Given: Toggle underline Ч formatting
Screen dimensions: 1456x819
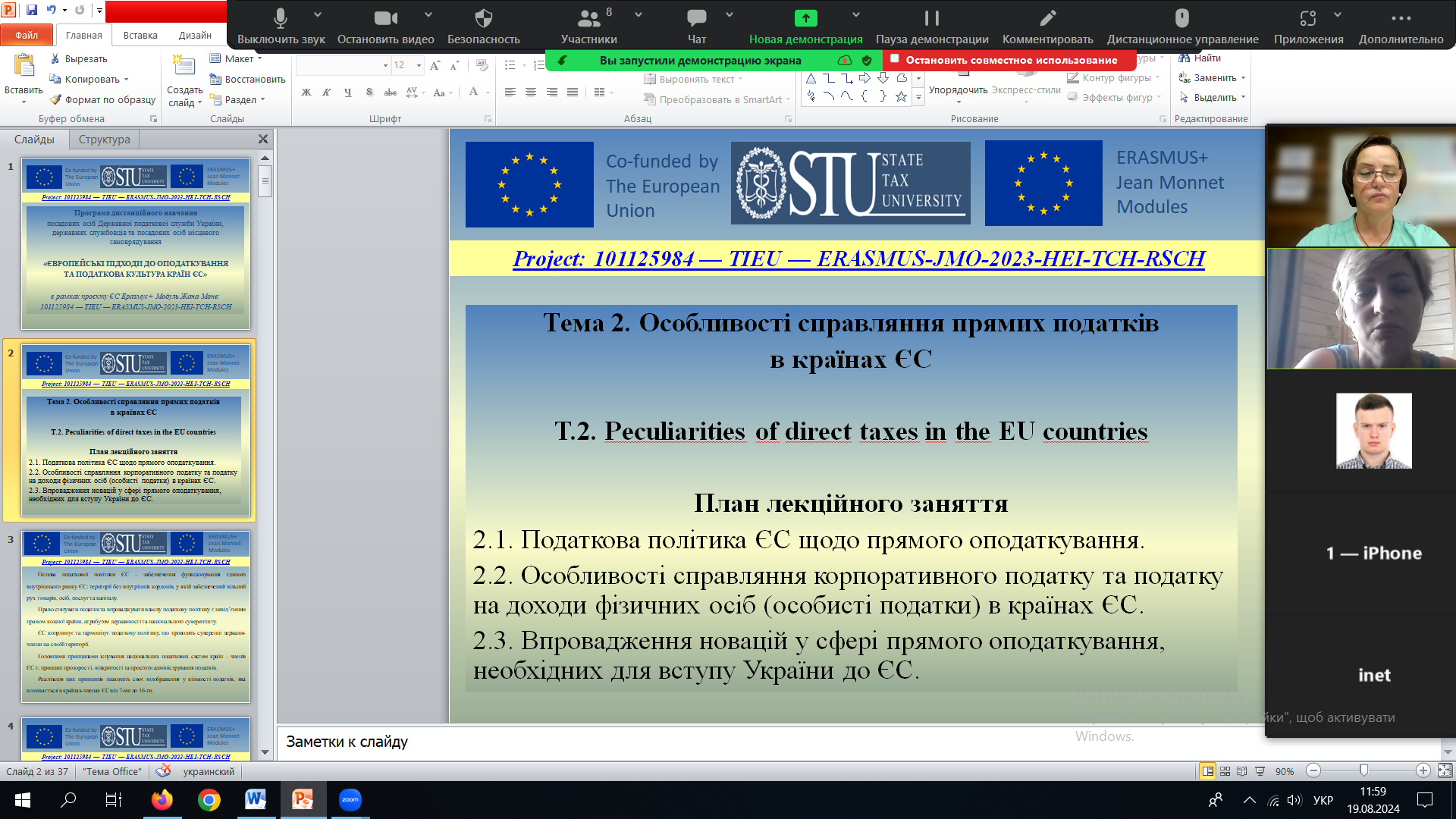Looking at the screenshot, I should coord(348,93).
